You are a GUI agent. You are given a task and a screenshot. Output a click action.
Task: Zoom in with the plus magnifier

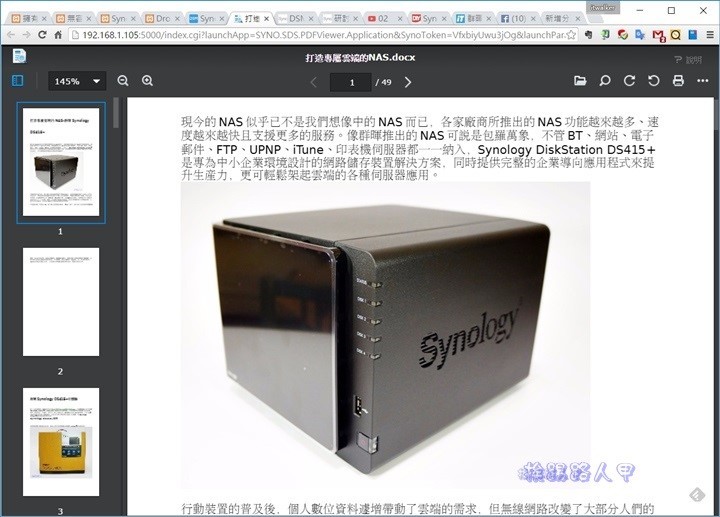pos(147,81)
